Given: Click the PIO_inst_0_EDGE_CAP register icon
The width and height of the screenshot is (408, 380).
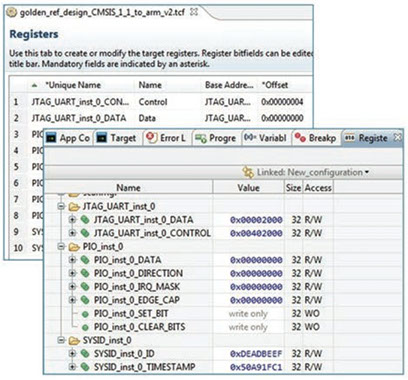Looking at the screenshot, I should tap(85, 300).
